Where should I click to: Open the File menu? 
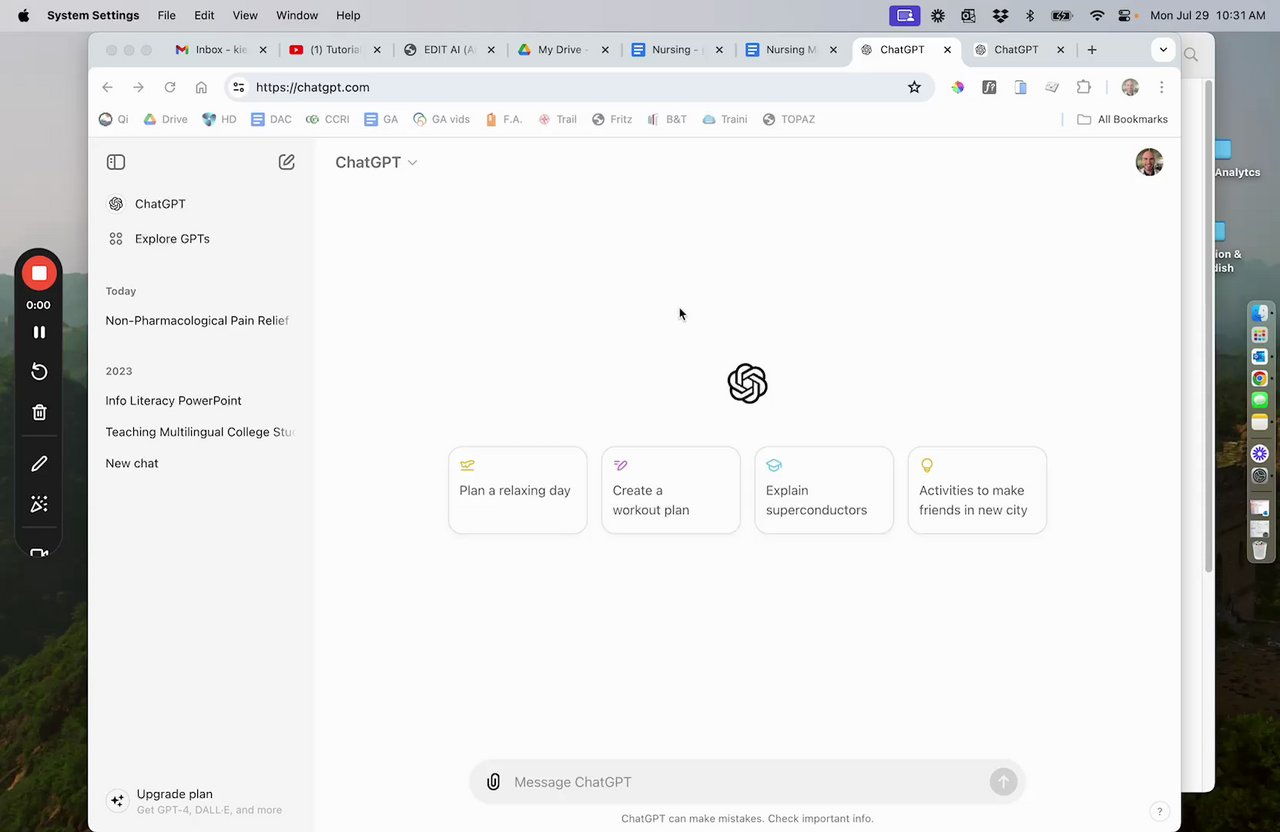167,15
